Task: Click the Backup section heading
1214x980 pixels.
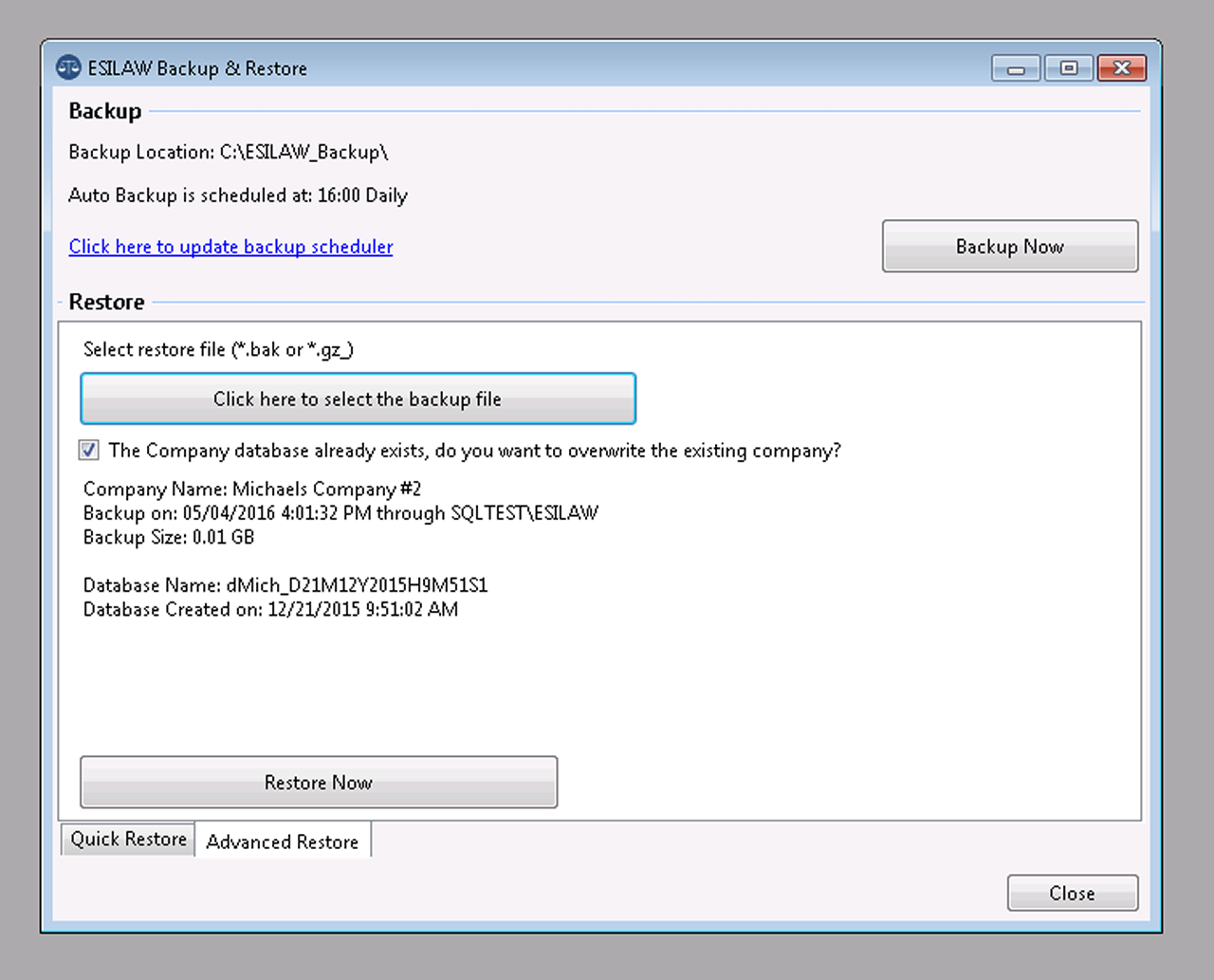Action: 105,111
